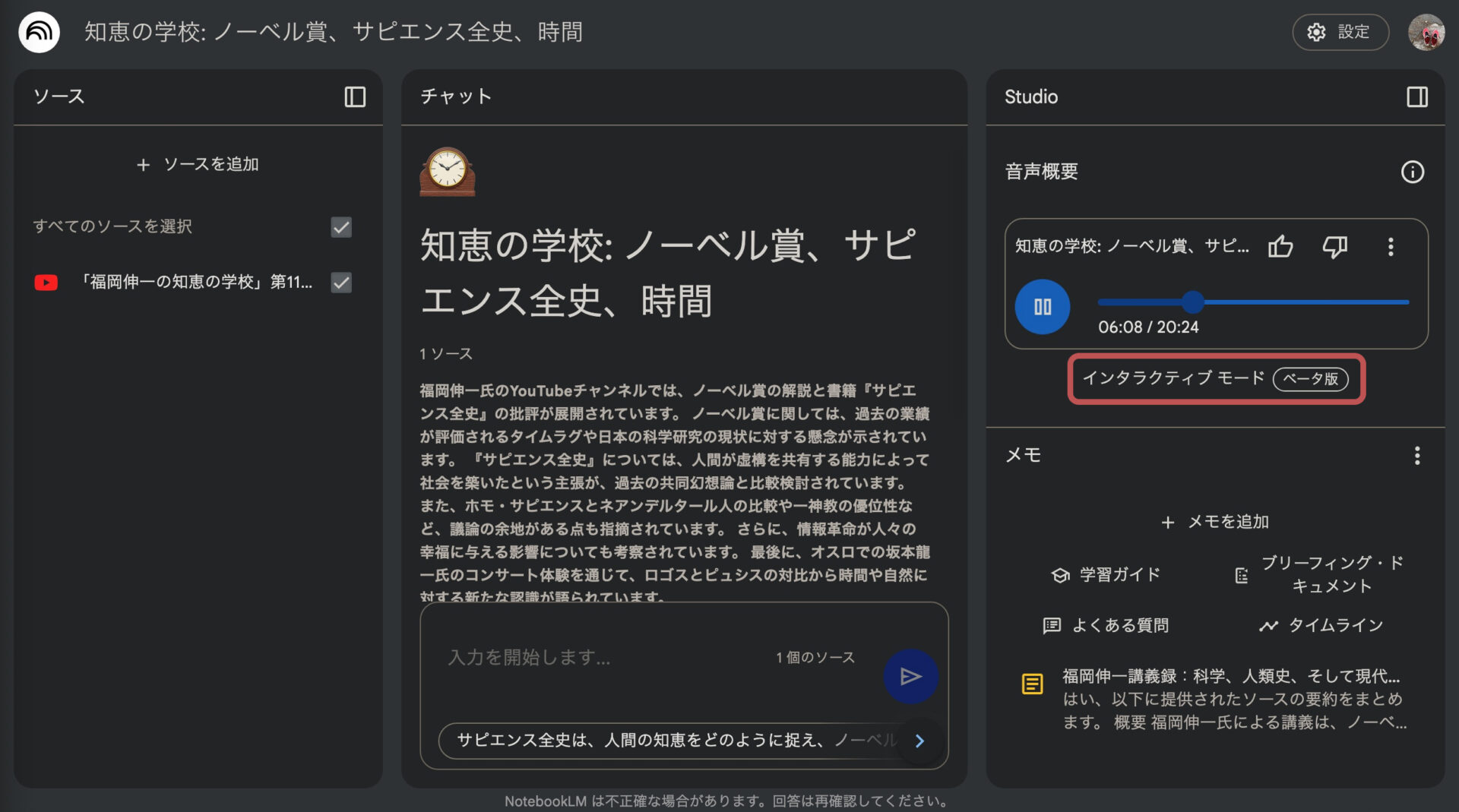
Task: Click the 1 個のソース indicator
Action: tap(815, 657)
